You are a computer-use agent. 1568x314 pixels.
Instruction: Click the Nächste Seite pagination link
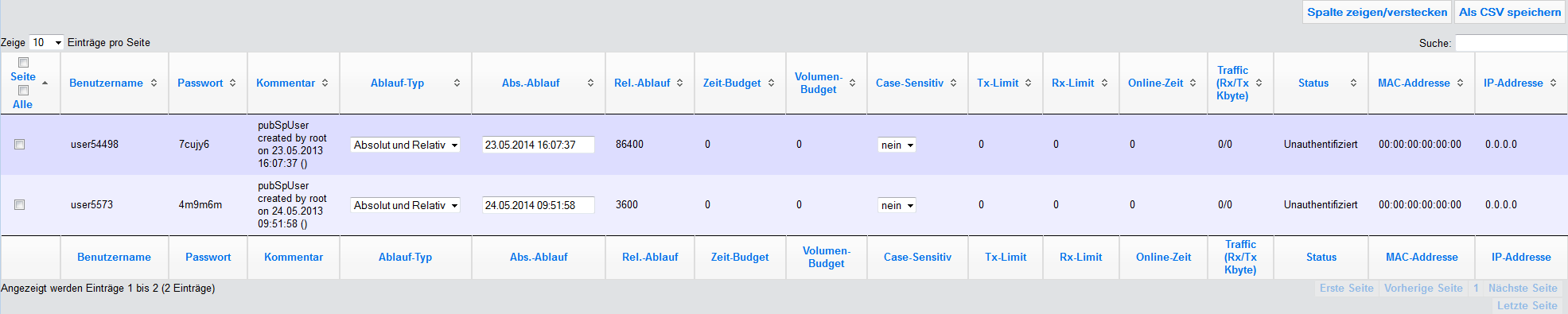pos(1523,288)
